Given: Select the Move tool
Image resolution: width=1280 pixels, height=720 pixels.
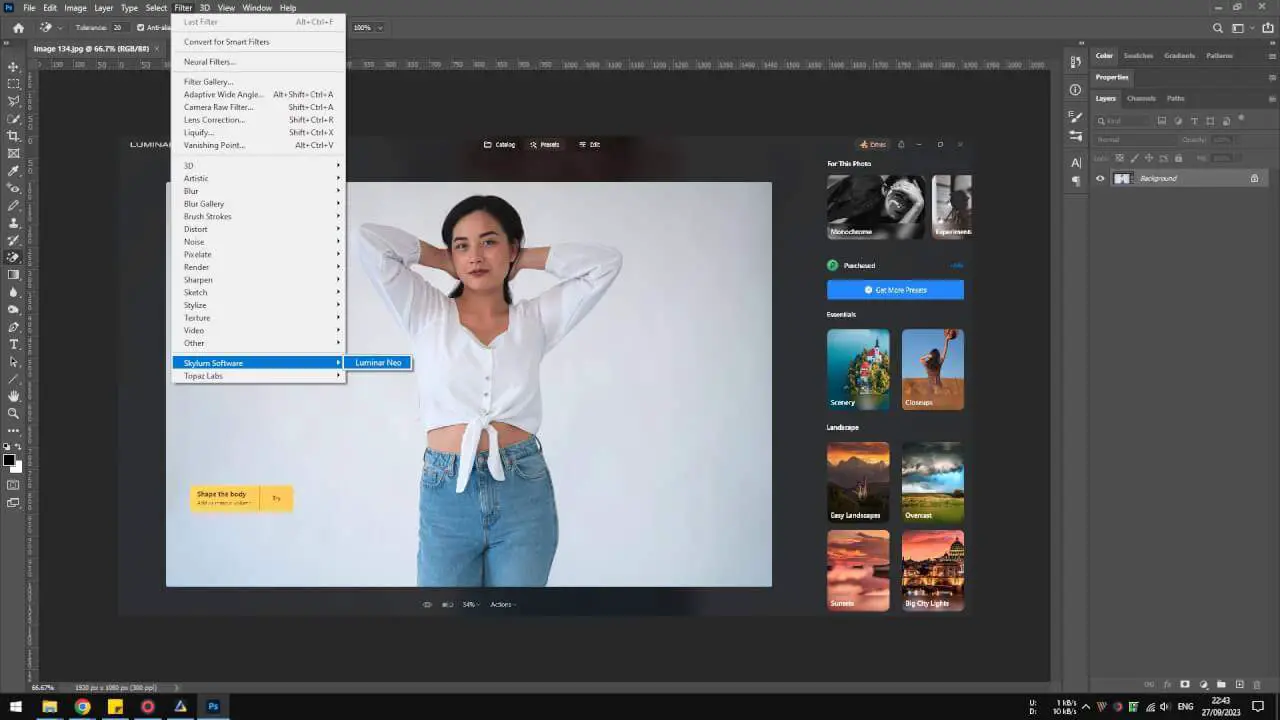Looking at the screenshot, I should pyautogui.click(x=13, y=66).
